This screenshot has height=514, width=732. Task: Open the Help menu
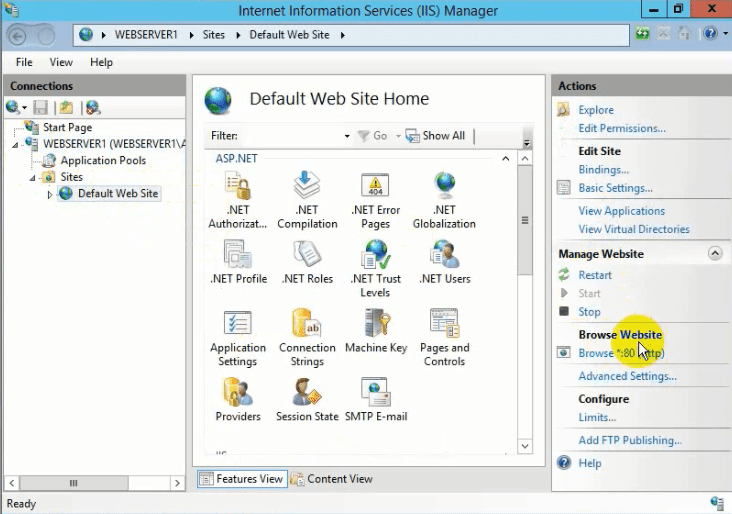click(101, 62)
